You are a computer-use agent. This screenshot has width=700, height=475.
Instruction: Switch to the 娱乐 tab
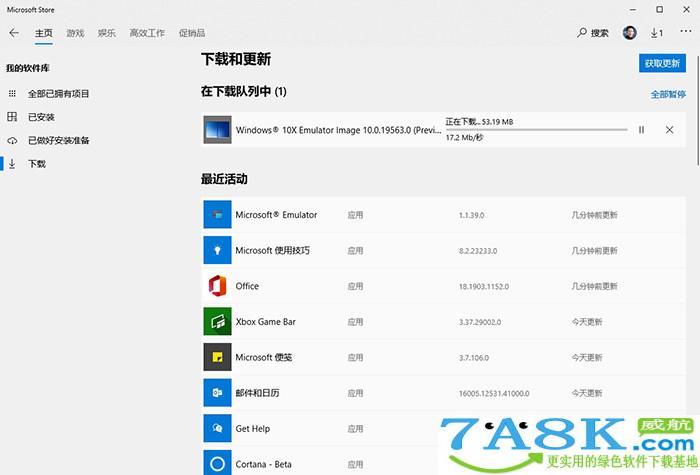click(x=107, y=33)
